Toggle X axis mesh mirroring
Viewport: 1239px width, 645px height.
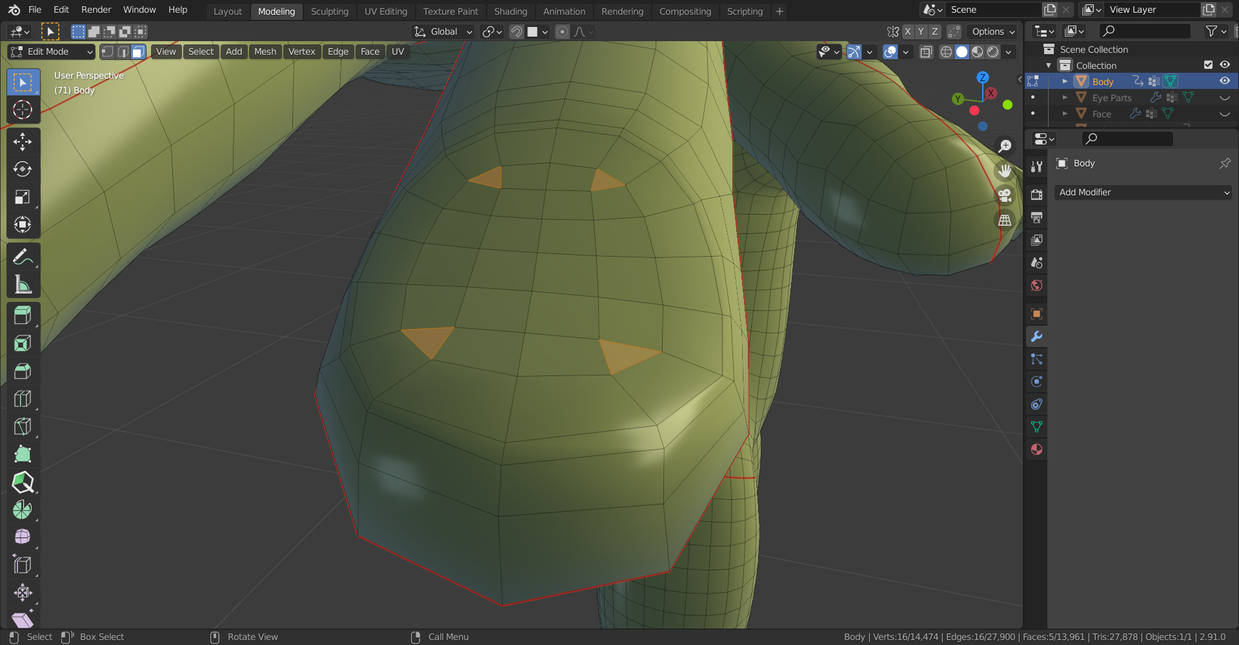click(906, 32)
